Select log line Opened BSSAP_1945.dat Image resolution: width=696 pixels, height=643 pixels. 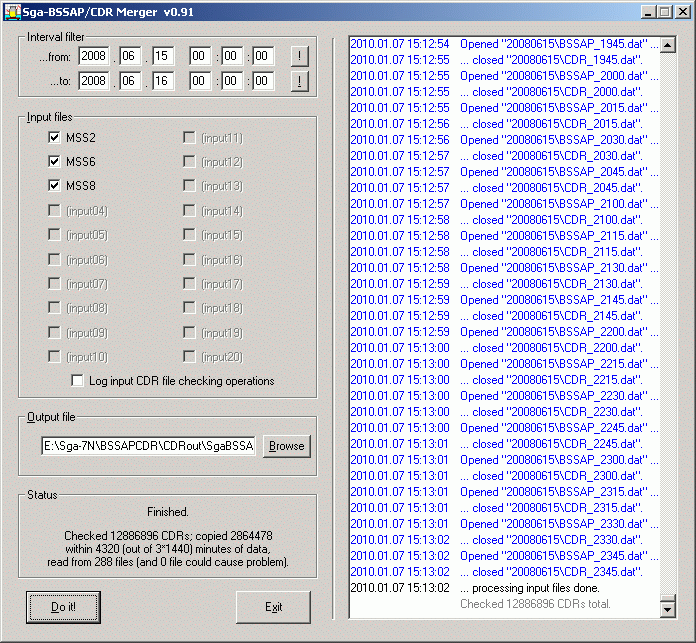click(504, 44)
